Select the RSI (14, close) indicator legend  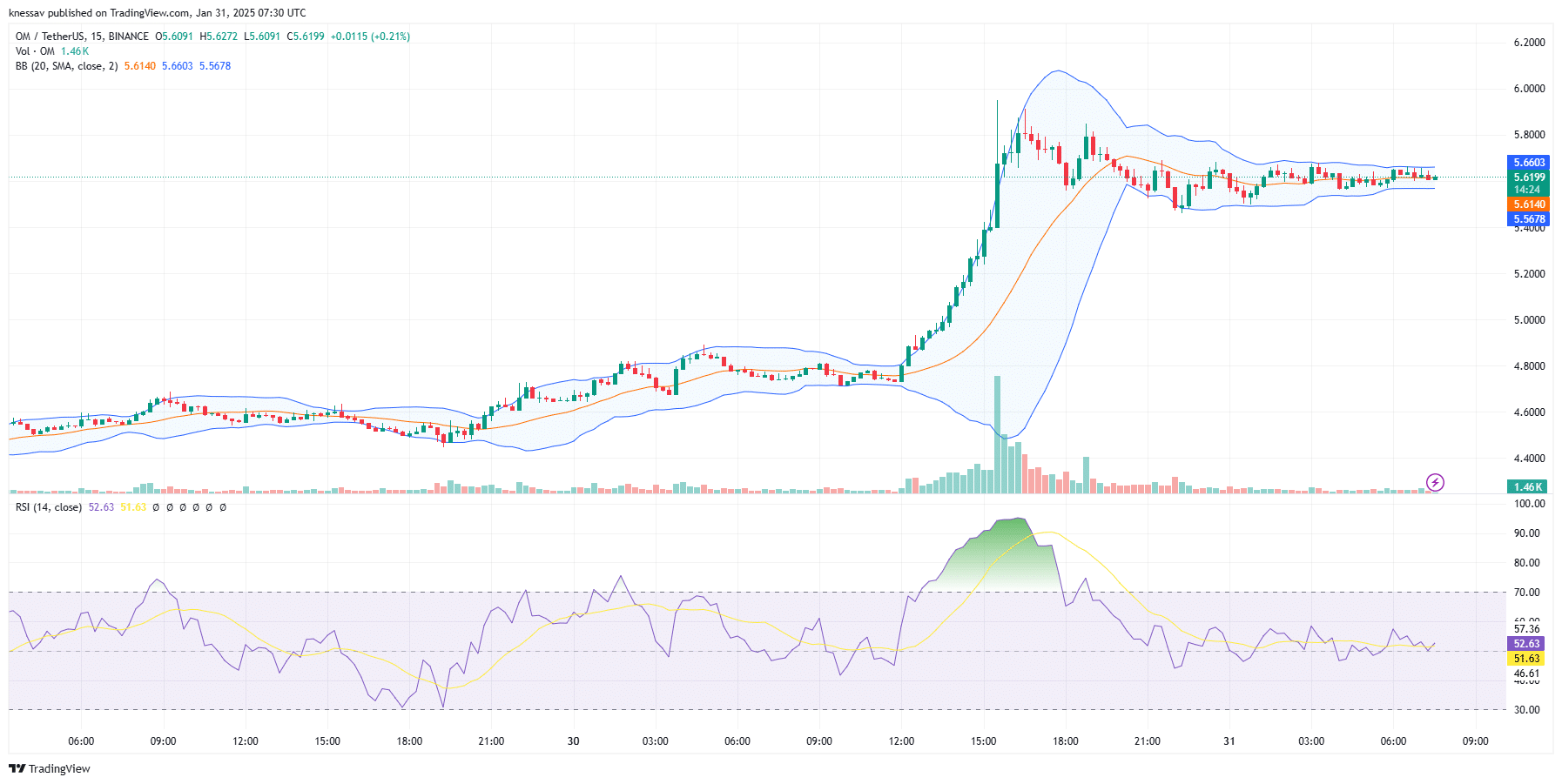tap(49, 507)
